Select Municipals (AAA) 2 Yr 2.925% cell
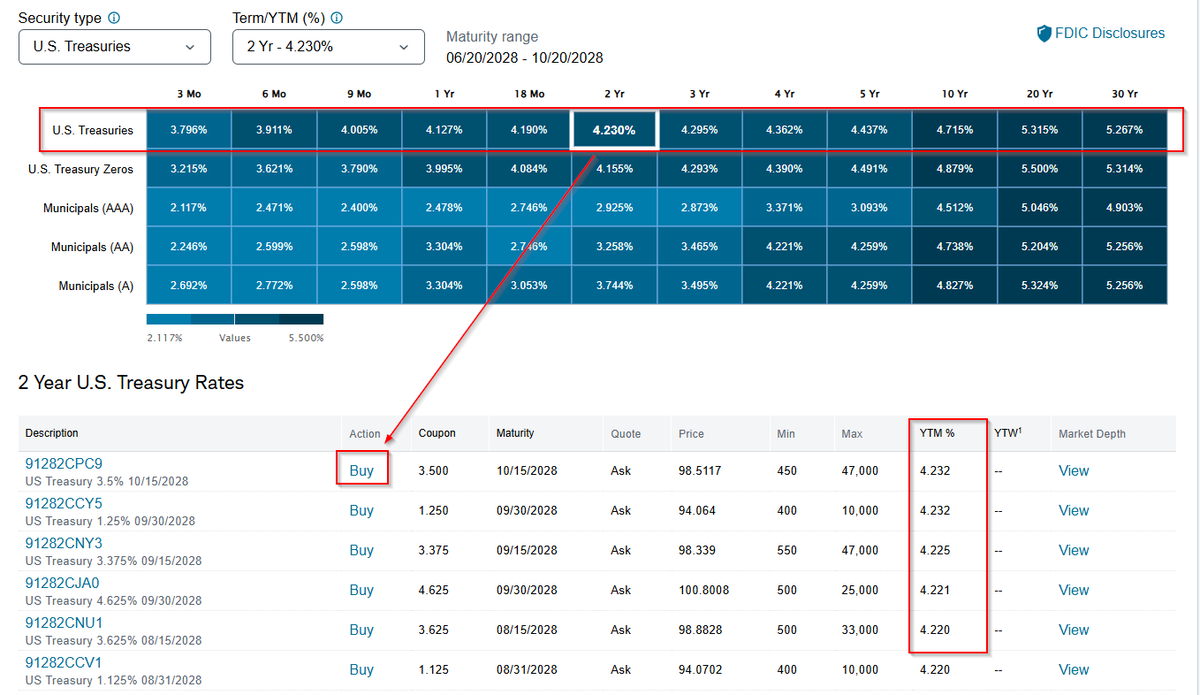 (614, 208)
